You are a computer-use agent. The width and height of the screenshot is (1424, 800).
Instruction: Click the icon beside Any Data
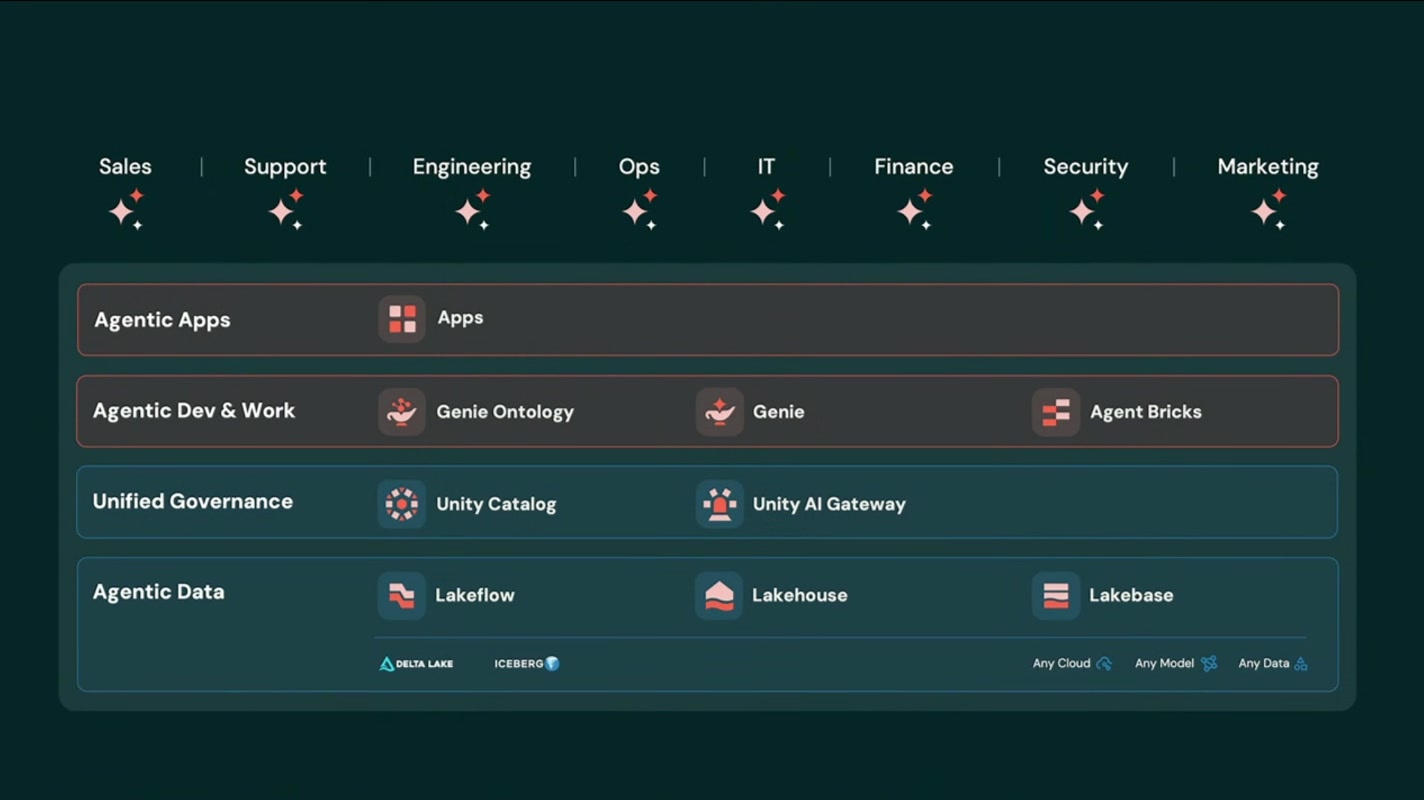tap(1301, 664)
